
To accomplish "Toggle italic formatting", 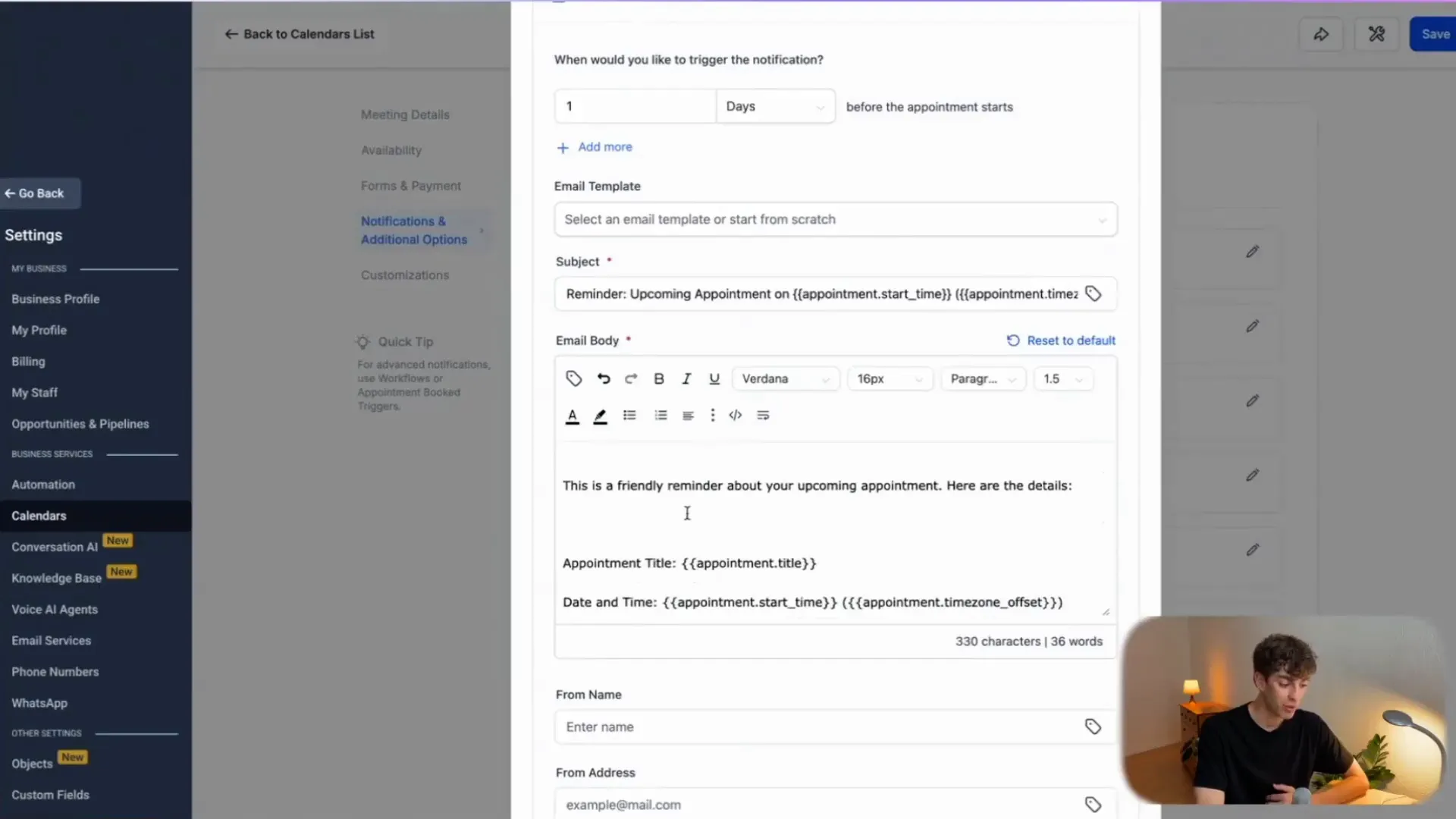I will (686, 378).
